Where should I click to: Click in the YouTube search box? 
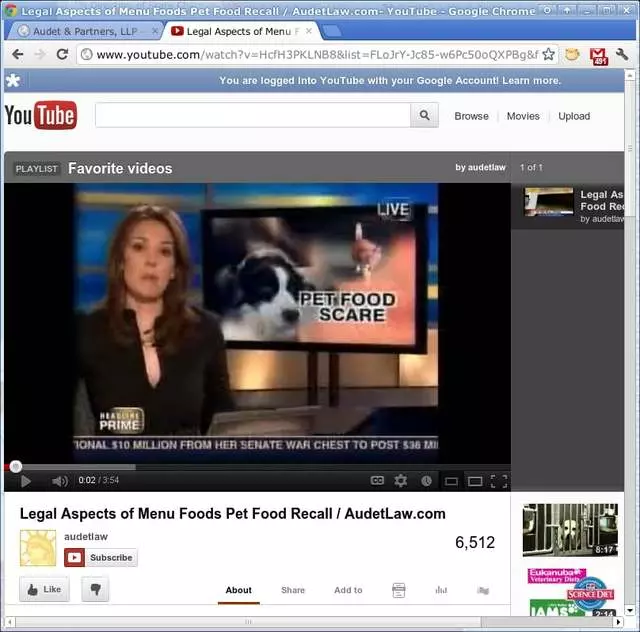tap(253, 115)
